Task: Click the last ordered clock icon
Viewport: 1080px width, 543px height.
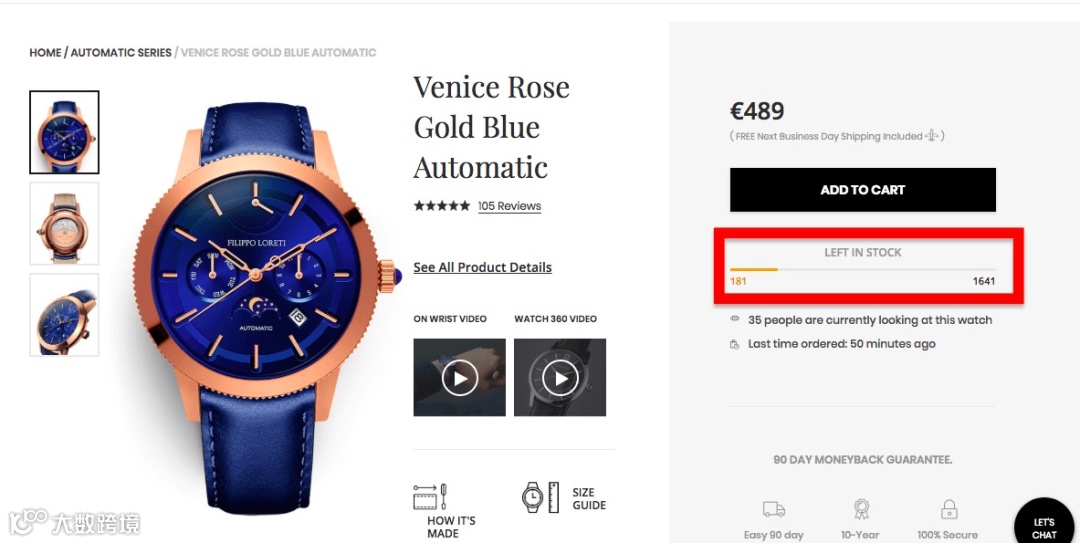Action: pos(735,344)
